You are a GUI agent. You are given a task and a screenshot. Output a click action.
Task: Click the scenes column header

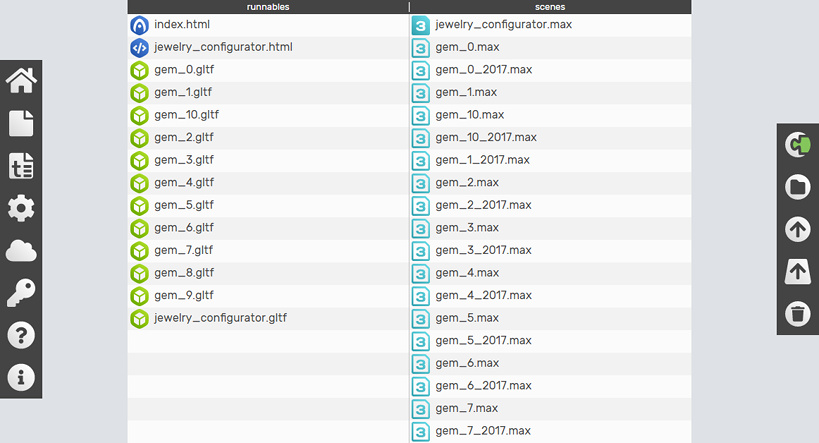[x=550, y=7]
